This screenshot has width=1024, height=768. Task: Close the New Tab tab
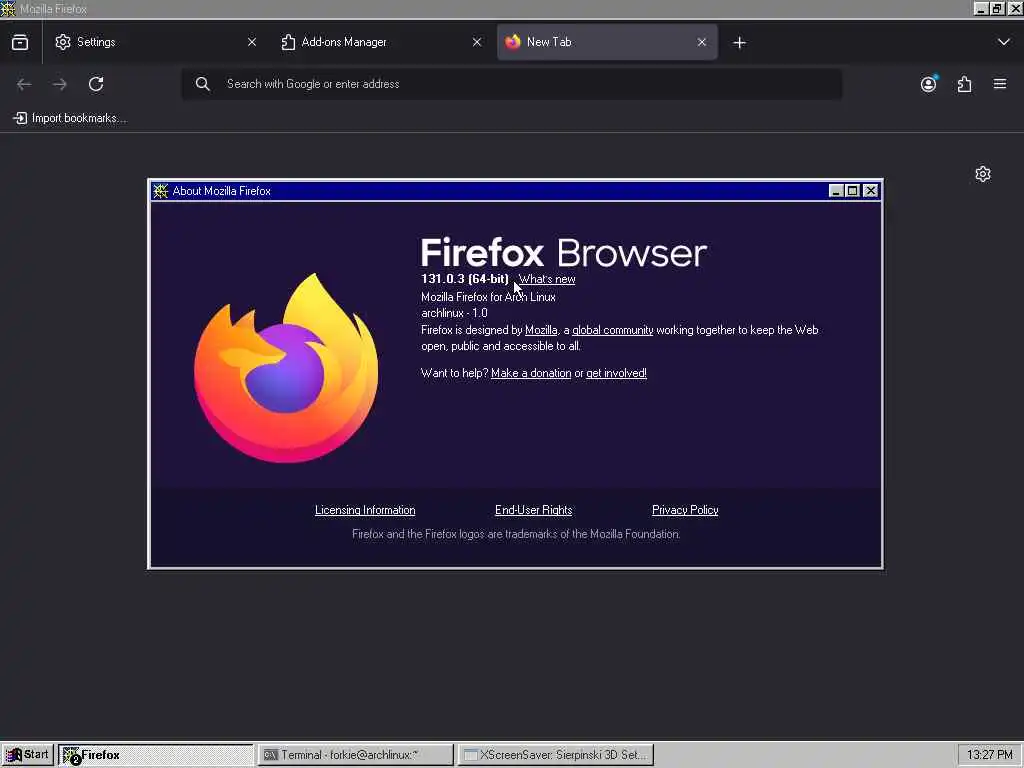[702, 42]
